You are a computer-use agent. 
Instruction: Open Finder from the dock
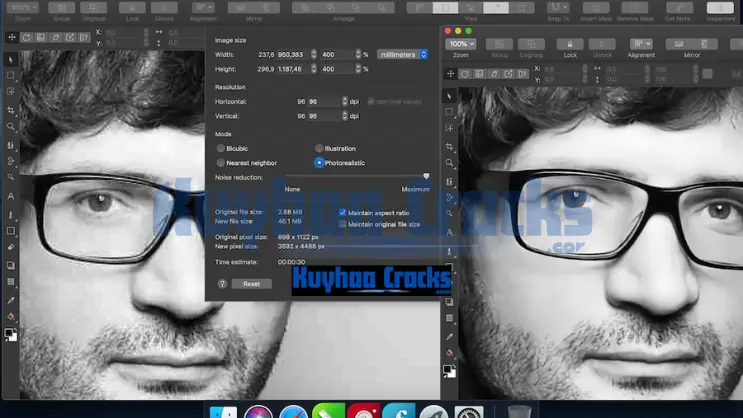pyautogui.click(x=226, y=412)
